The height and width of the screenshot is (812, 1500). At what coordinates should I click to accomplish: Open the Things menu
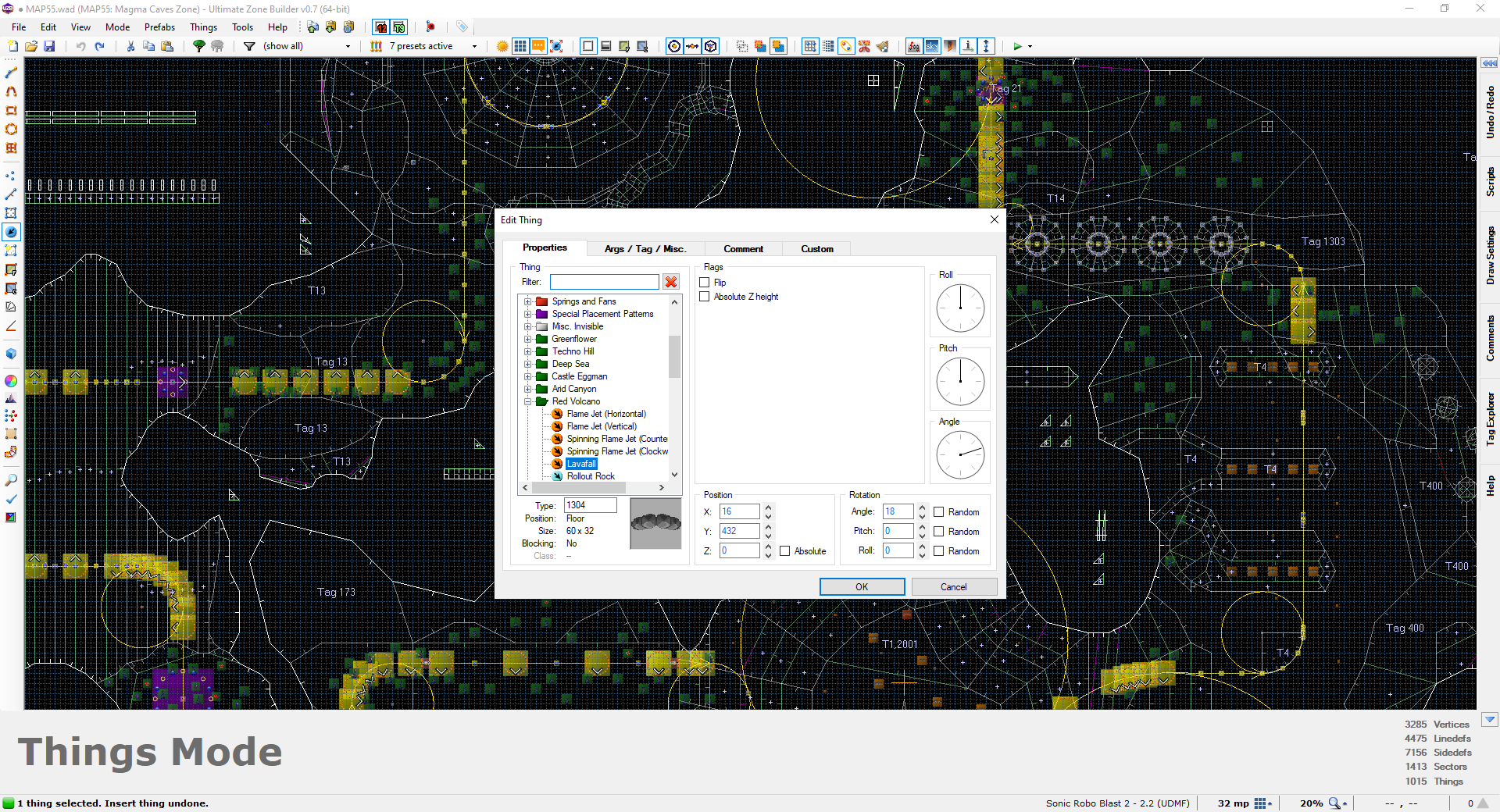[x=203, y=27]
